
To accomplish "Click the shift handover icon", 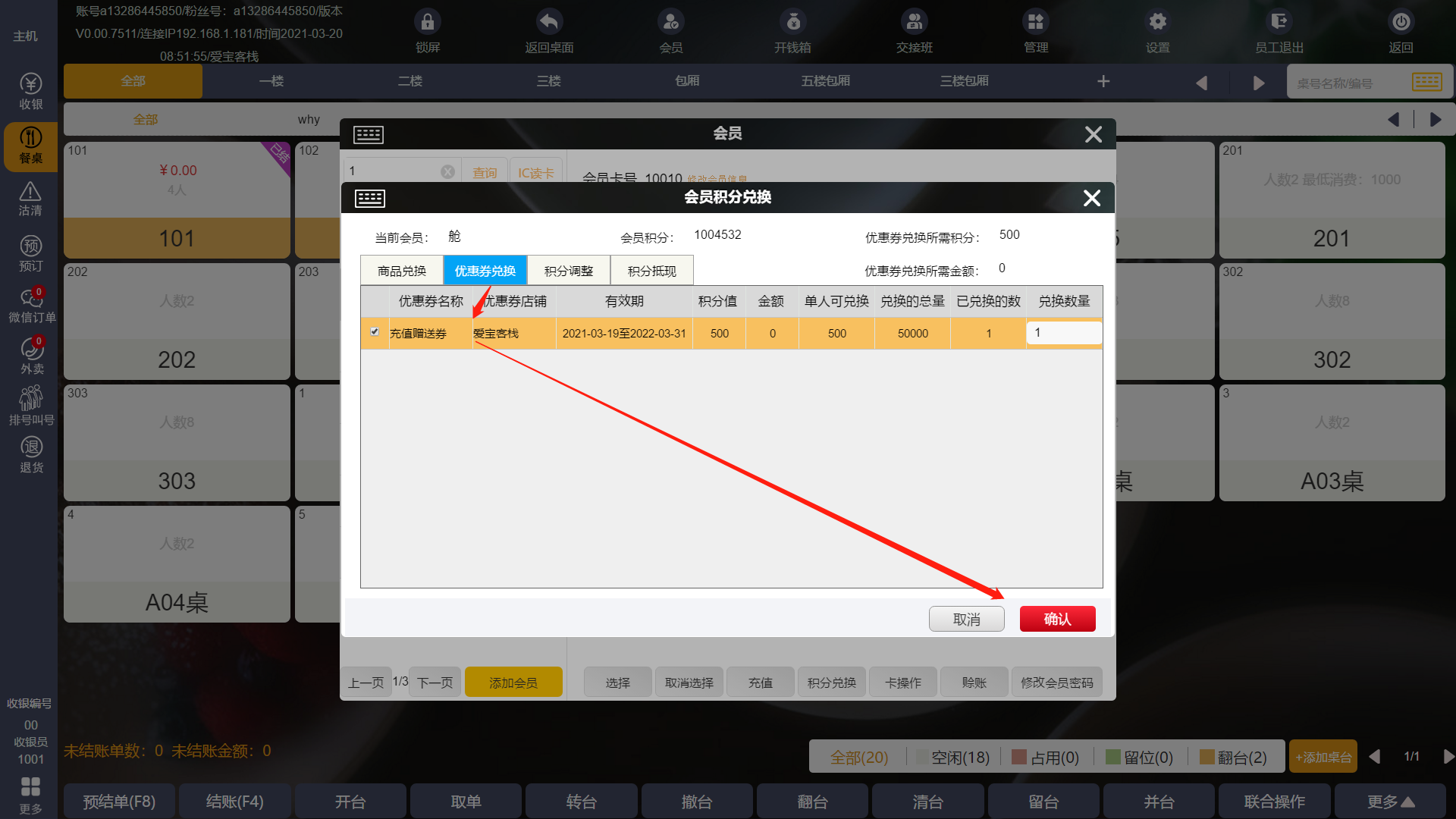I will (914, 22).
